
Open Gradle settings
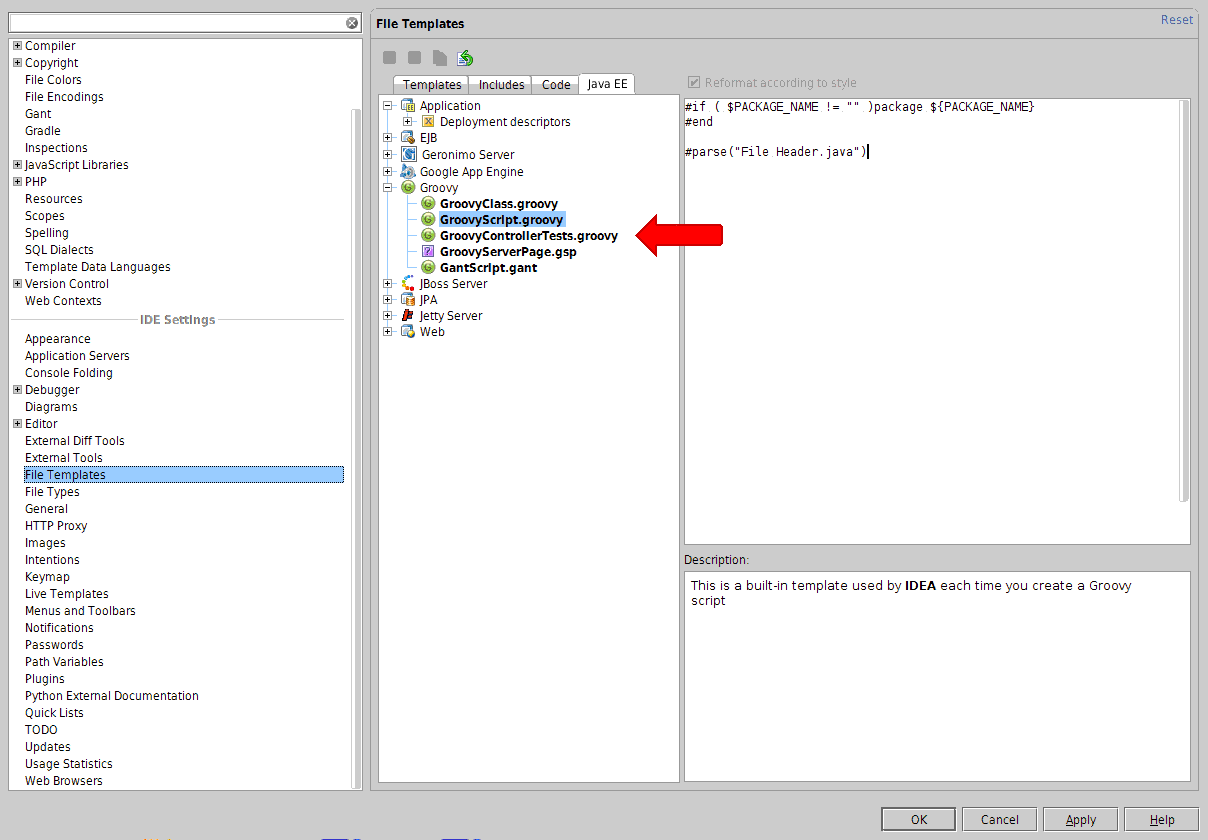tap(43, 131)
